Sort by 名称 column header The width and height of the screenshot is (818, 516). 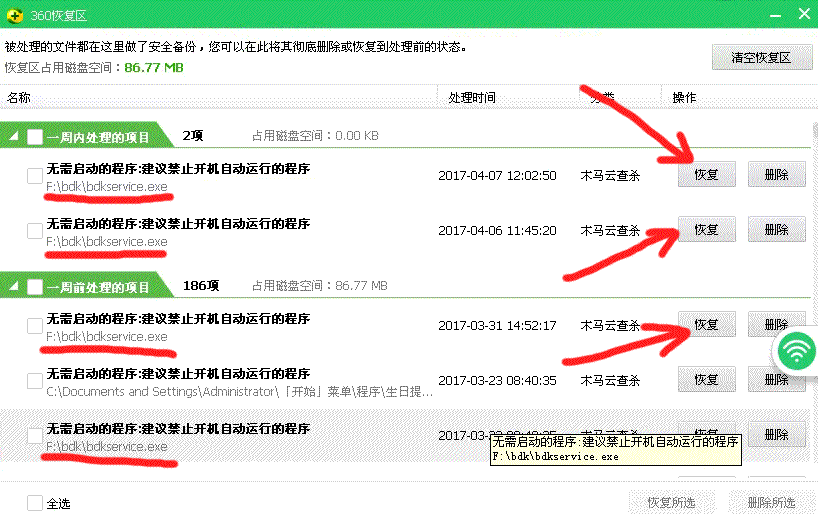19,98
